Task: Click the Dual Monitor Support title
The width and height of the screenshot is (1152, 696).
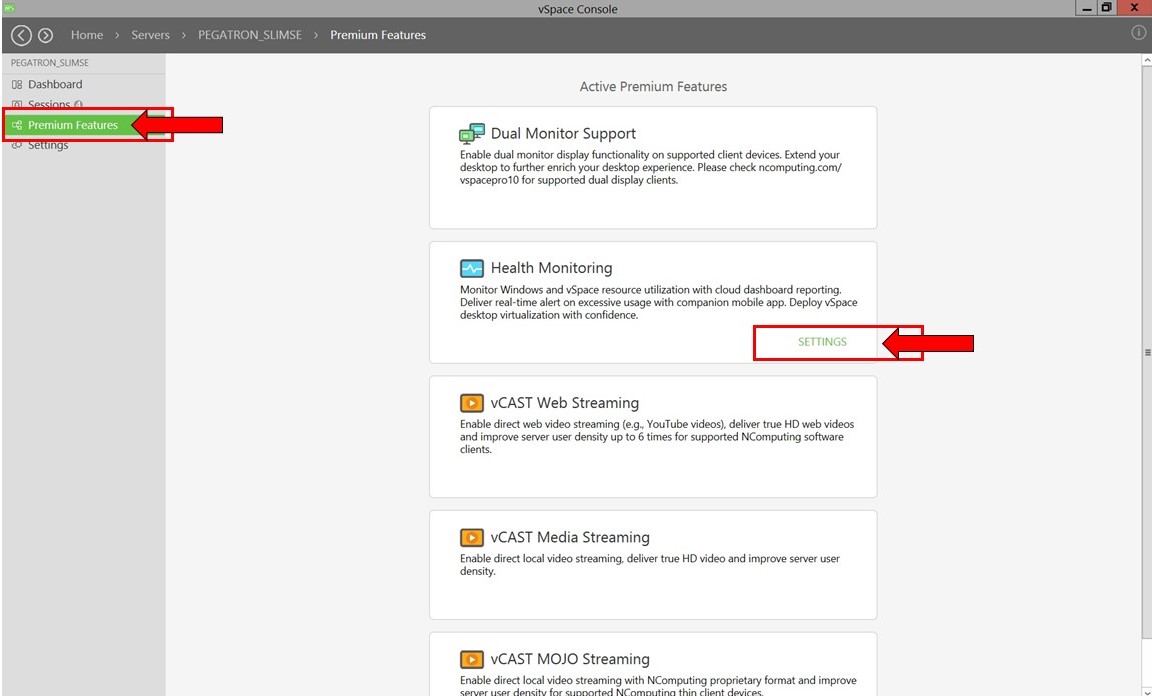Action: [564, 134]
